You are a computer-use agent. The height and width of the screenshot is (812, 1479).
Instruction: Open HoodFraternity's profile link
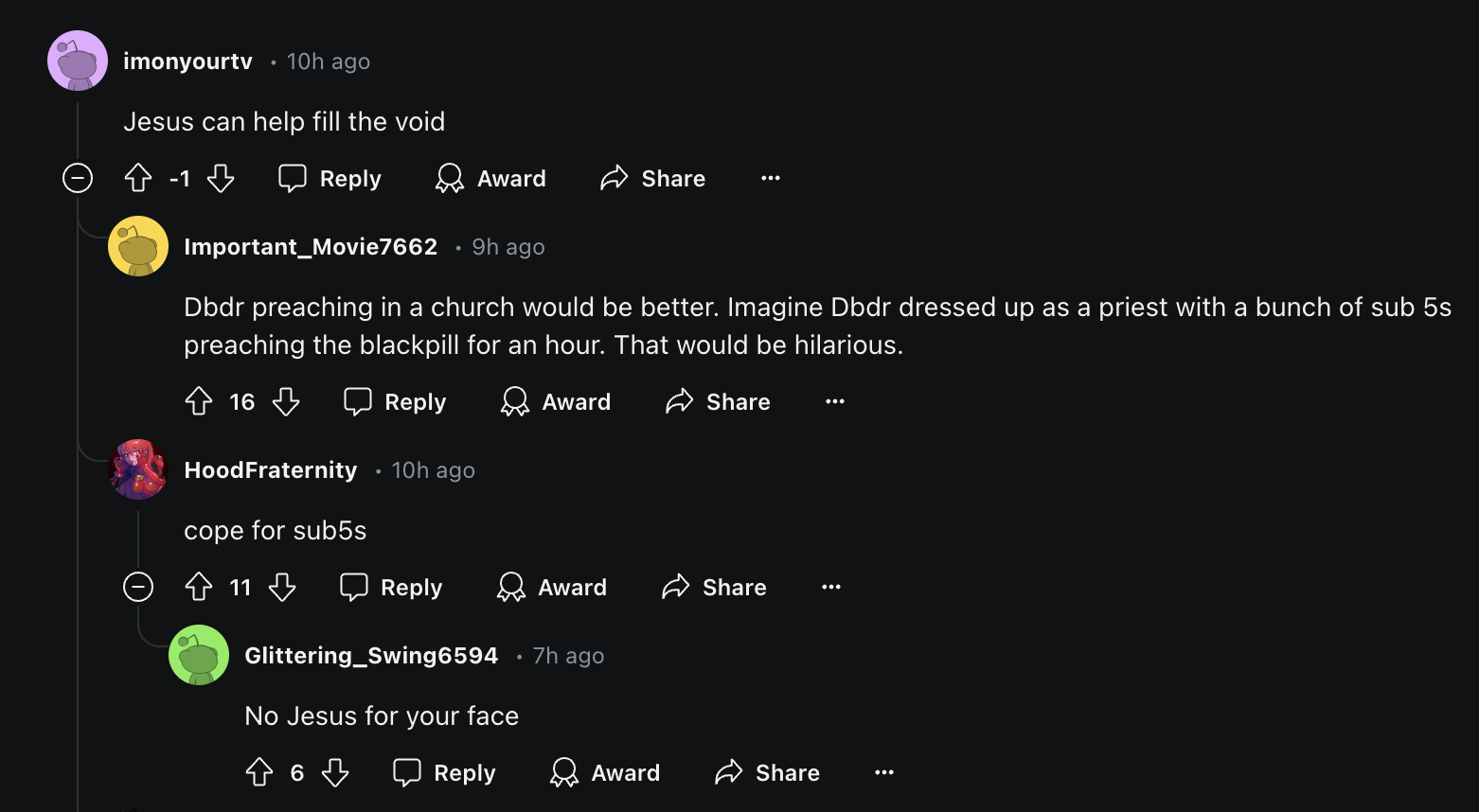pos(271,470)
